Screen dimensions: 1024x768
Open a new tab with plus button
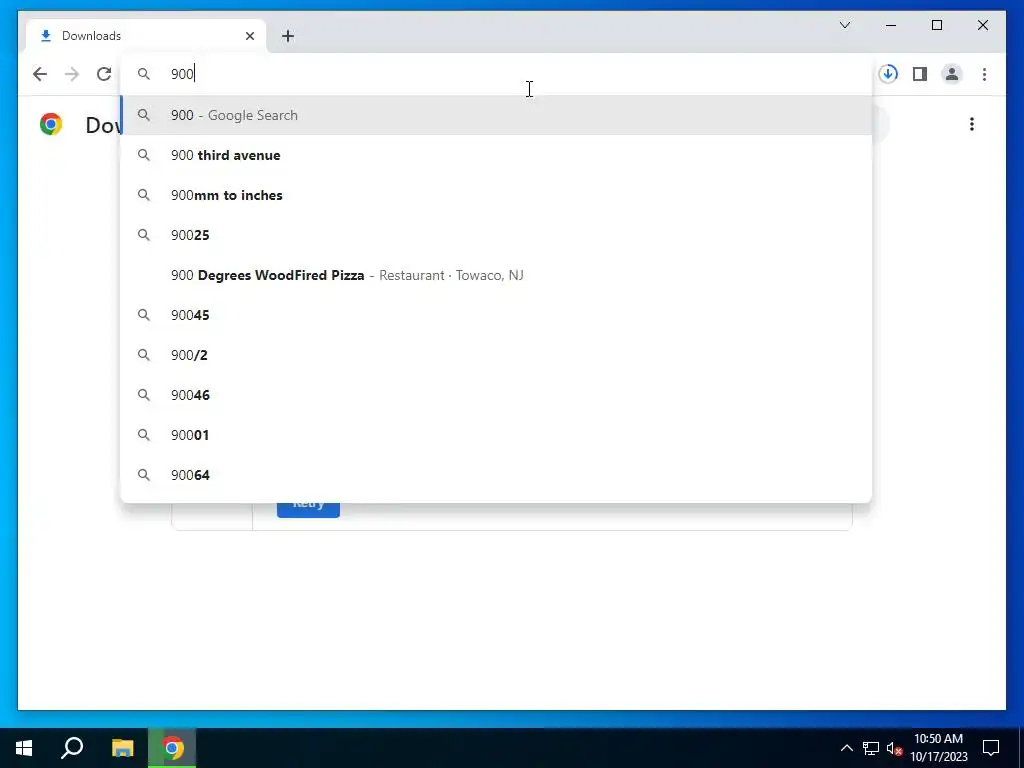[288, 36]
